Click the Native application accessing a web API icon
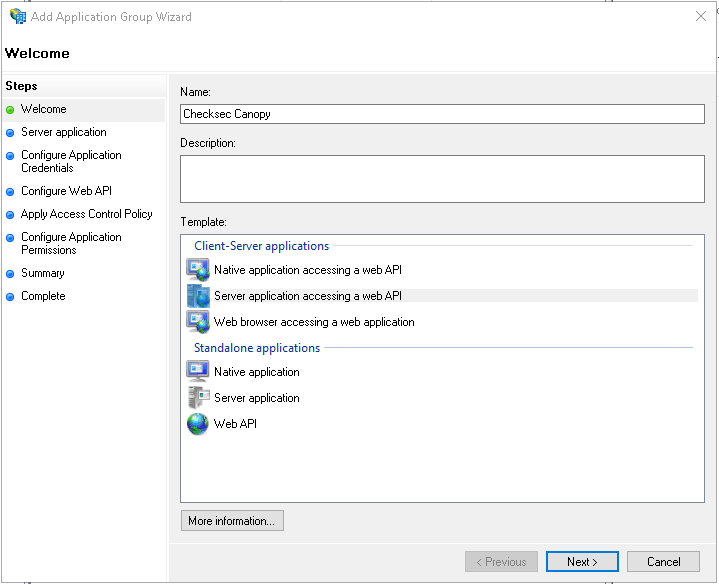The image size is (719, 584). pos(198,270)
